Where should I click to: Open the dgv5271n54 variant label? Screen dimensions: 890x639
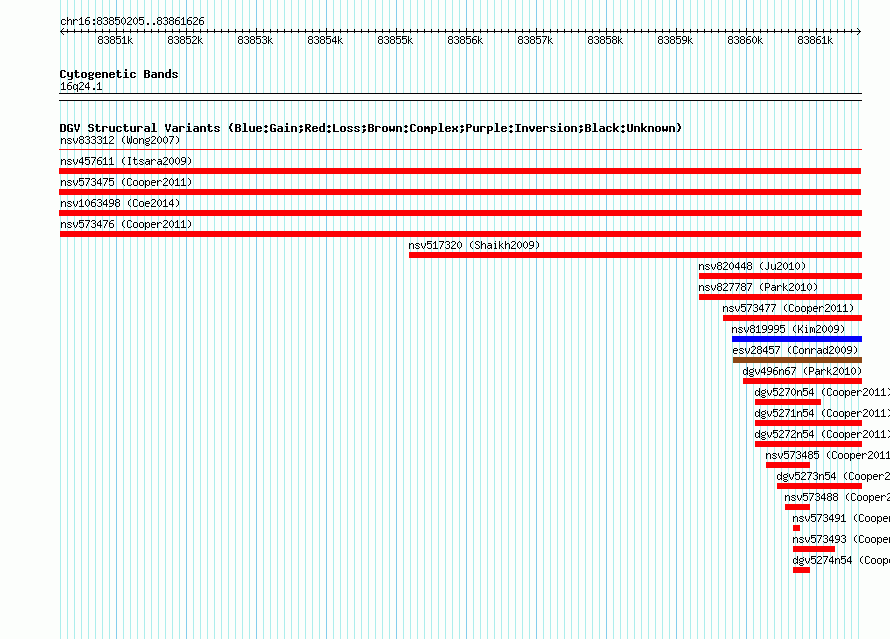pyautogui.click(x=822, y=413)
